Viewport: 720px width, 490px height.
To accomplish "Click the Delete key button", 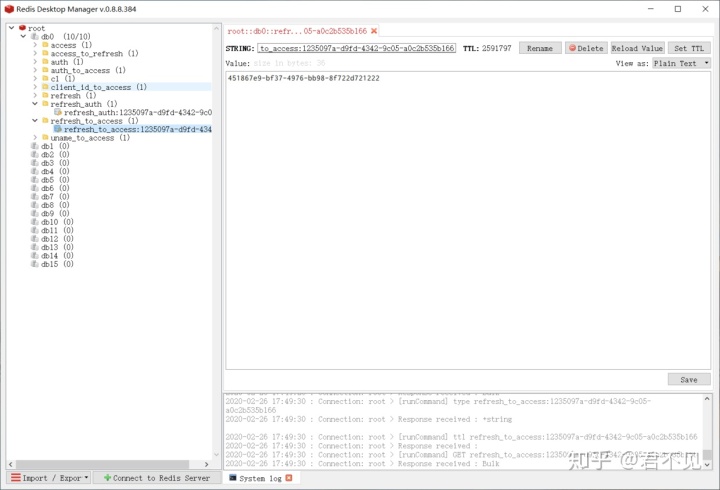I will point(586,48).
